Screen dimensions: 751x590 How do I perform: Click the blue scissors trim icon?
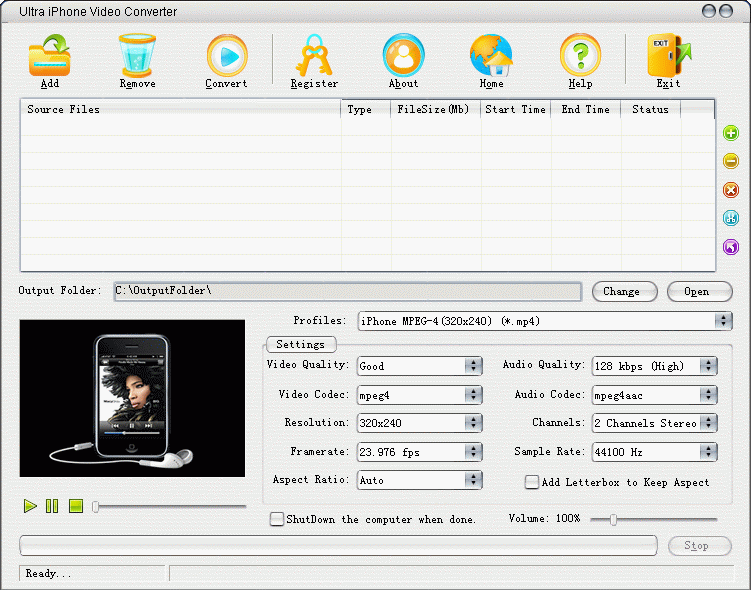731,218
